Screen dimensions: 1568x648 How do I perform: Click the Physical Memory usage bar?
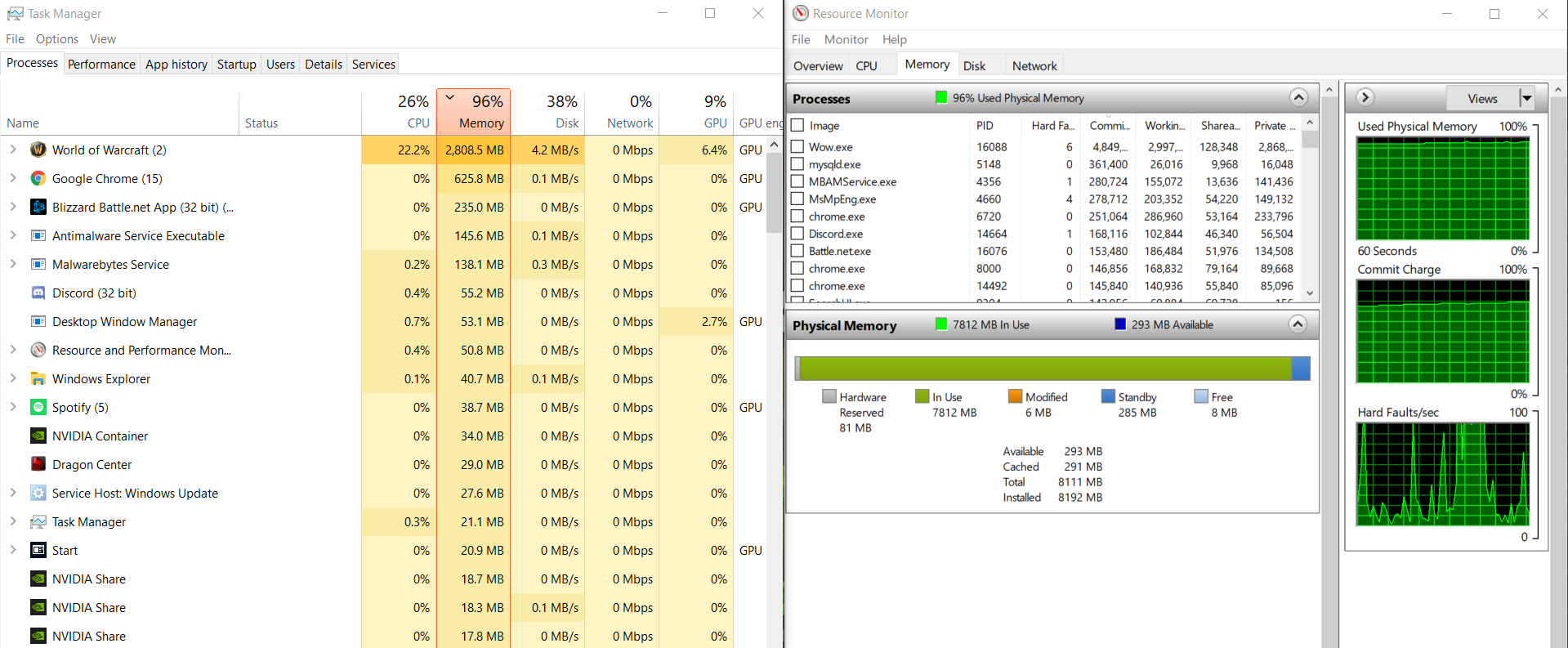pos(1052,369)
